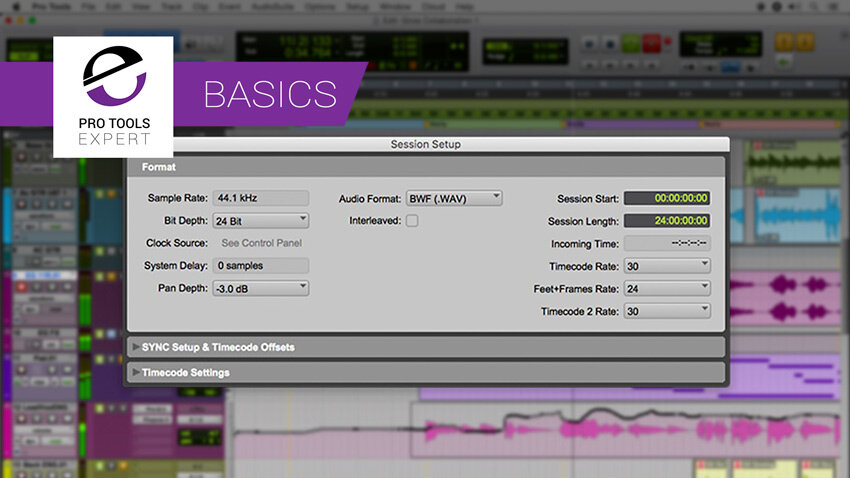Click the Format section header
The image size is (850, 478).
pyautogui.click(x=426, y=167)
